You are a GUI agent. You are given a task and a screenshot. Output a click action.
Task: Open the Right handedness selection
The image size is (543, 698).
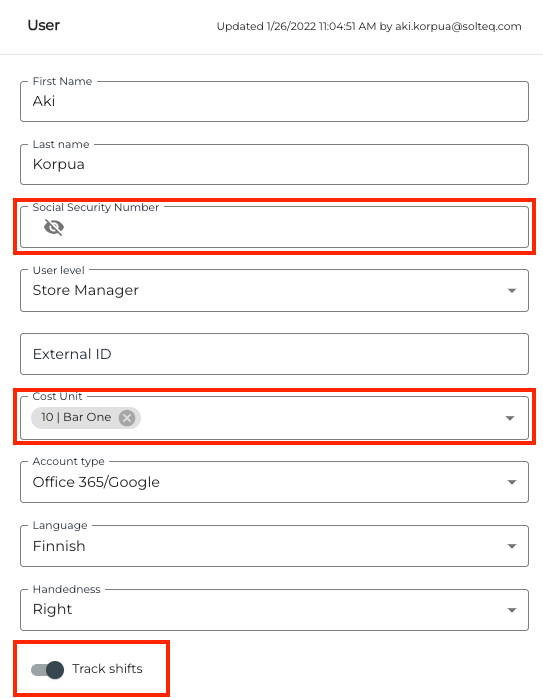point(274,610)
